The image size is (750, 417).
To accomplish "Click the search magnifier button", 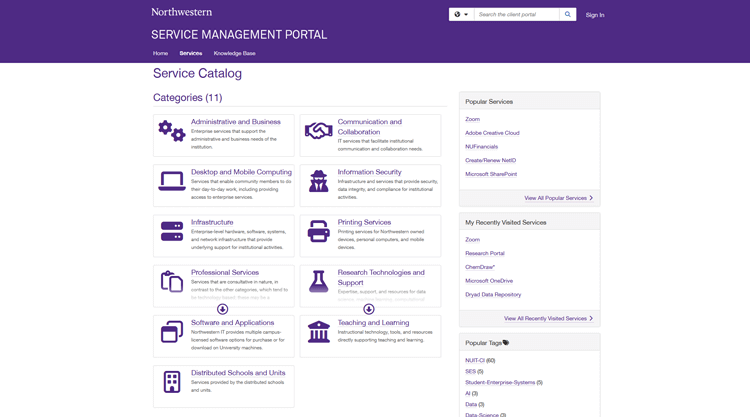I will [568, 15].
